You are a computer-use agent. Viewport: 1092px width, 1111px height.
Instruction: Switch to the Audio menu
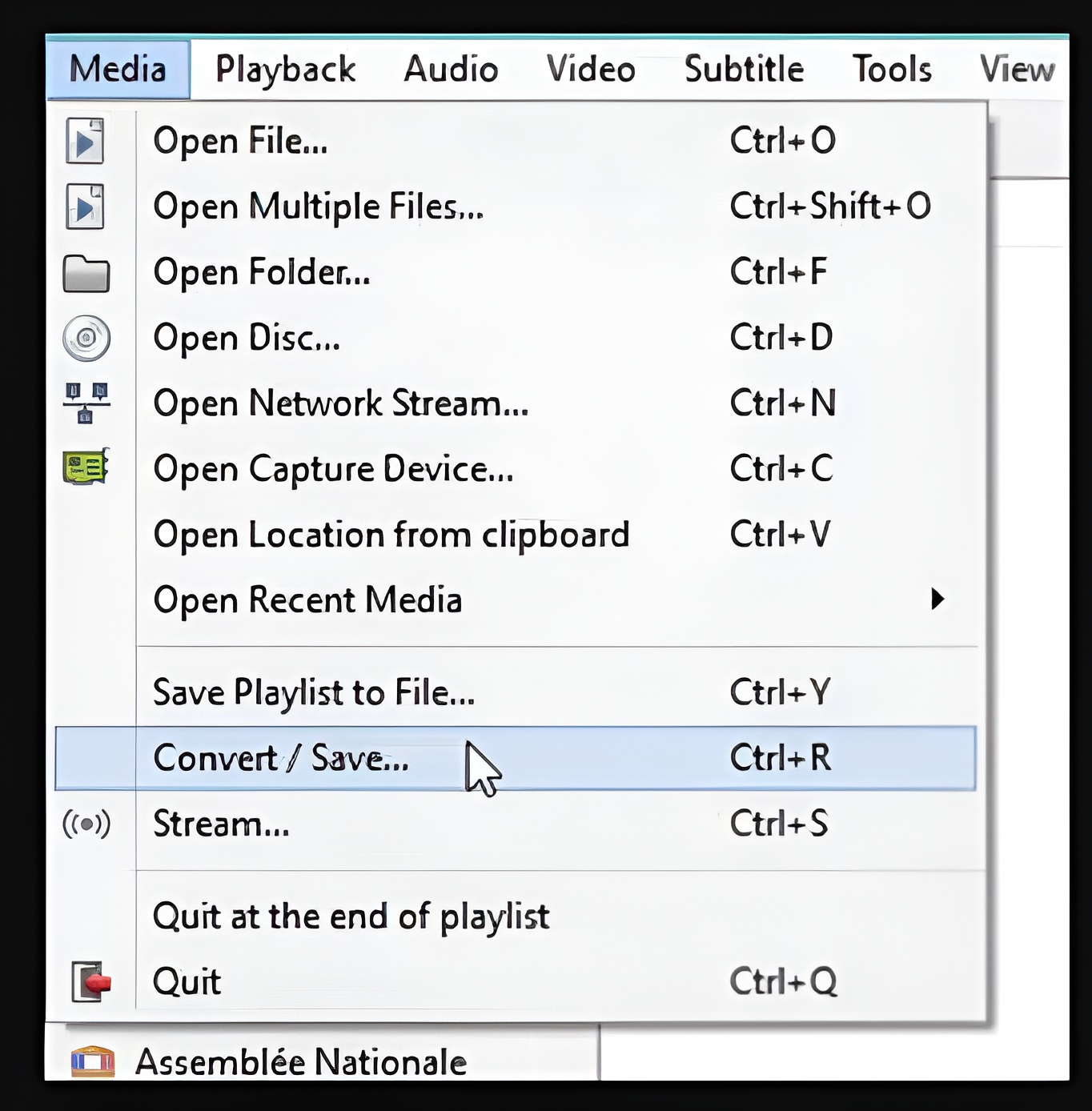451,68
